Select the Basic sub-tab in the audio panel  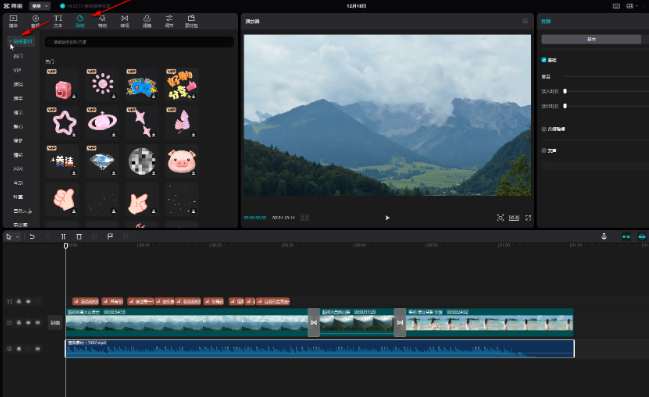click(591, 39)
